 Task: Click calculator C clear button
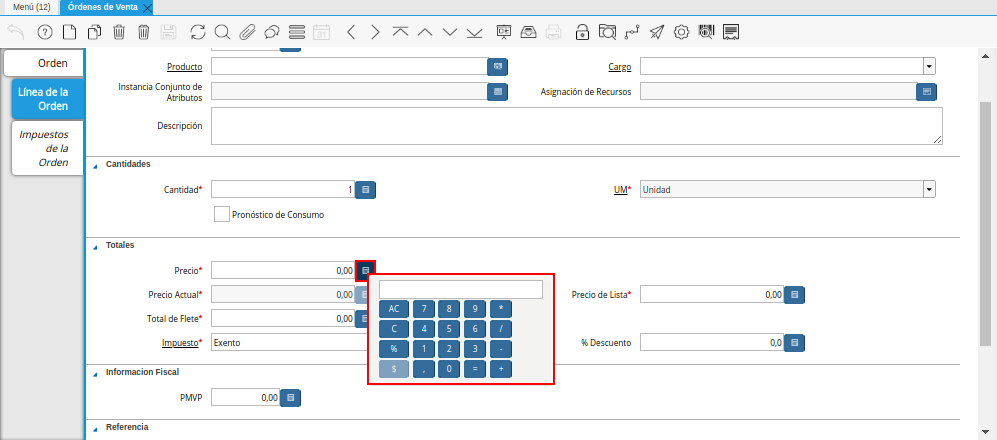point(394,329)
